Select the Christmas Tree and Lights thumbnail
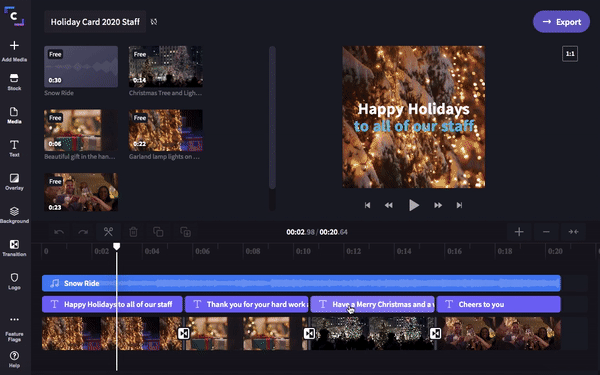600x375 pixels. (166, 67)
